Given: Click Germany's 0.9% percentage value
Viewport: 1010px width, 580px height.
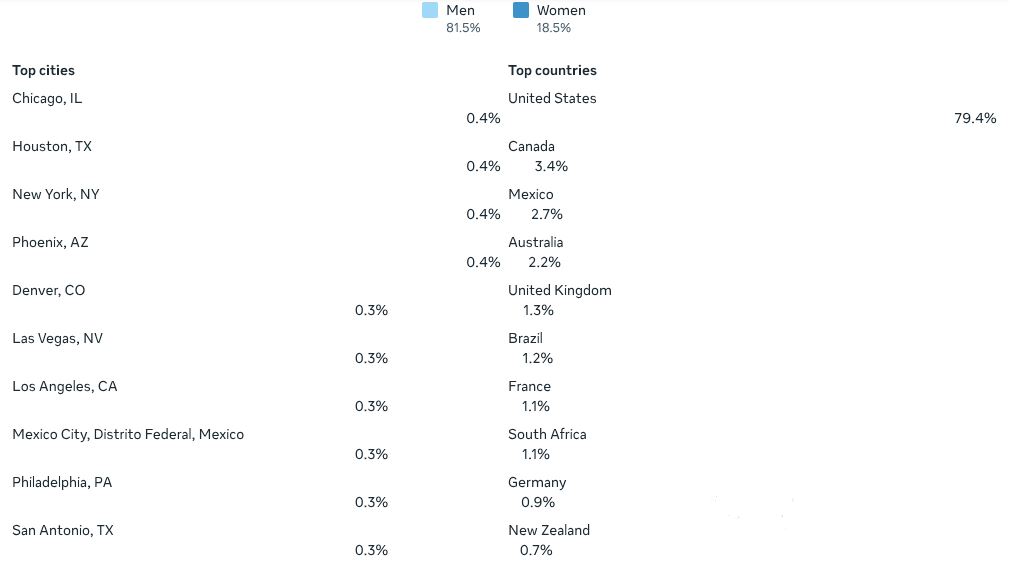Looking at the screenshot, I should click(x=538, y=502).
